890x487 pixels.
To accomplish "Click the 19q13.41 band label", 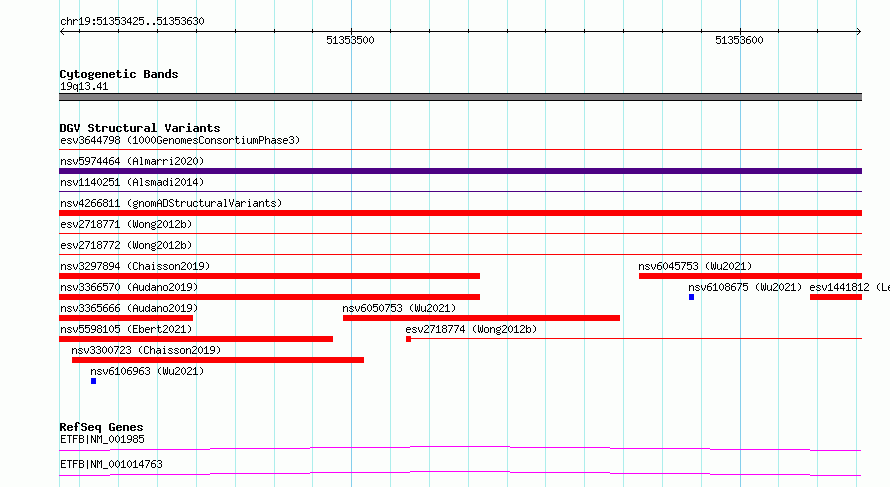I will tap(84, 86).
